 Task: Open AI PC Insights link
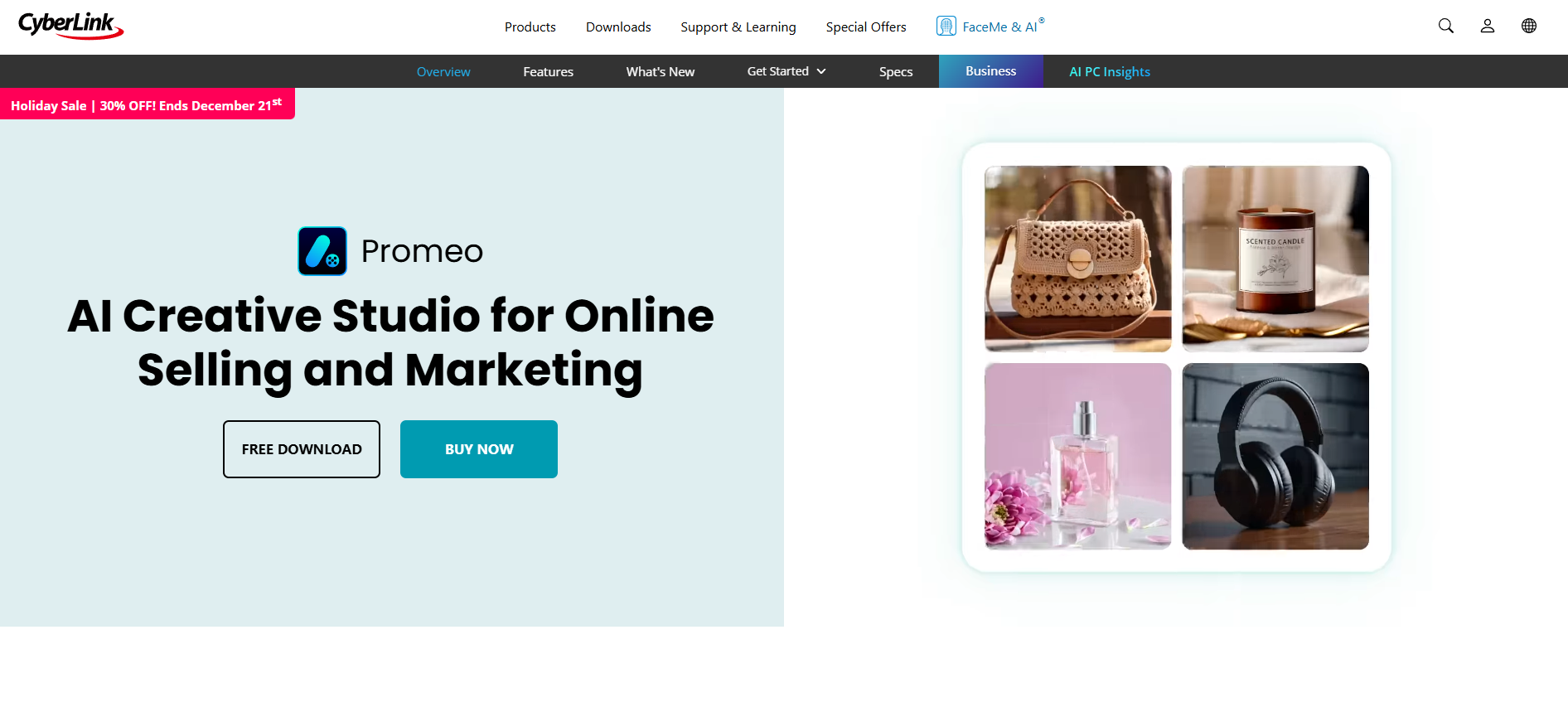coord(1109,71)
